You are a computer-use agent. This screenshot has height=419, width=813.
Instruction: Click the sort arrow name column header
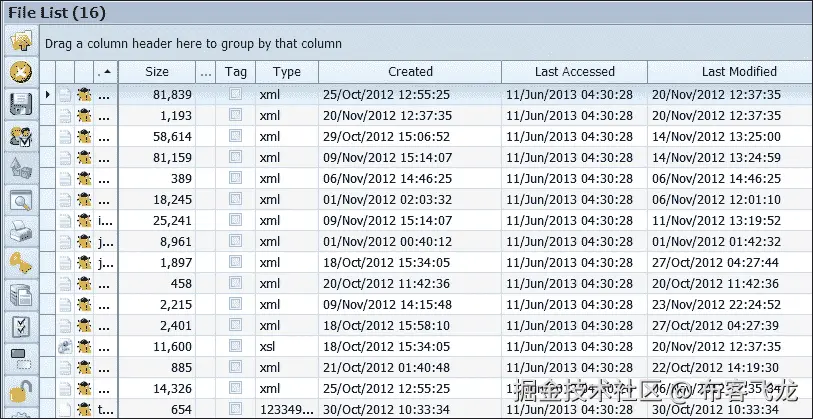106,72
